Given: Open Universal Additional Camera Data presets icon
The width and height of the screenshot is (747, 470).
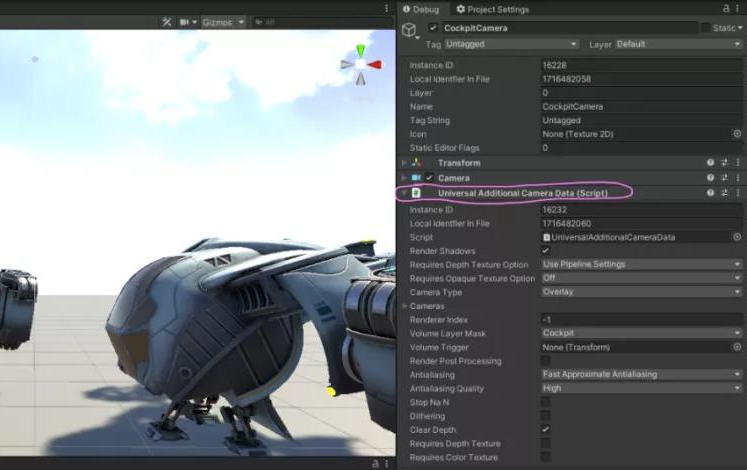Looking at the screenshot, I should 724,193.
